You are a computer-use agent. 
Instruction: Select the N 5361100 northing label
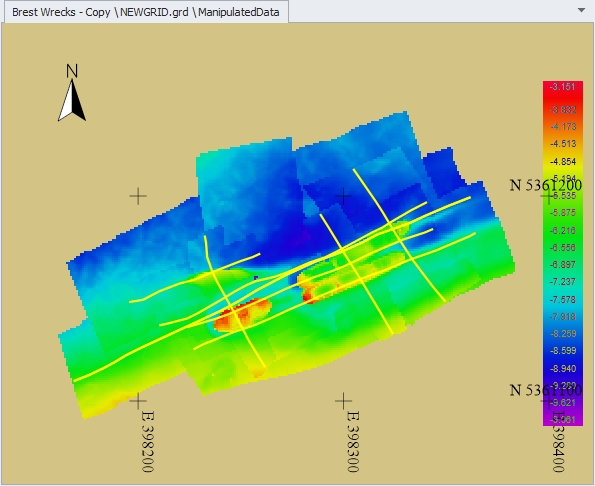pyautogui.click(x=545, y=390)
